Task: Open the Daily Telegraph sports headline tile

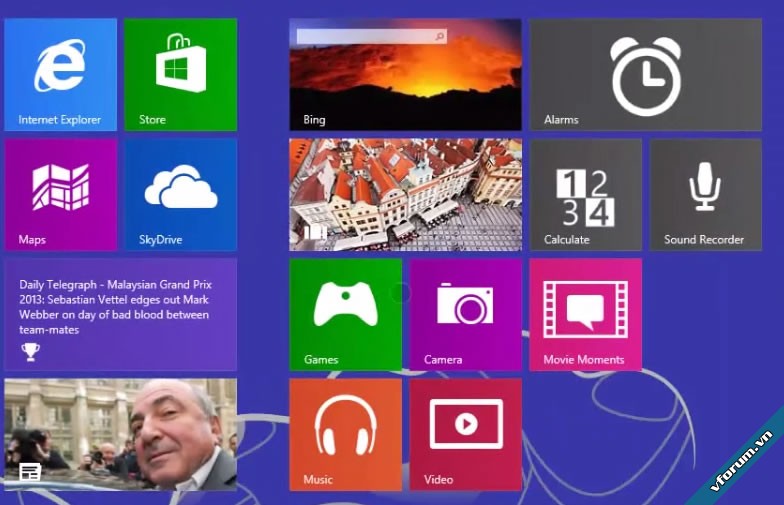Action: 120,314
